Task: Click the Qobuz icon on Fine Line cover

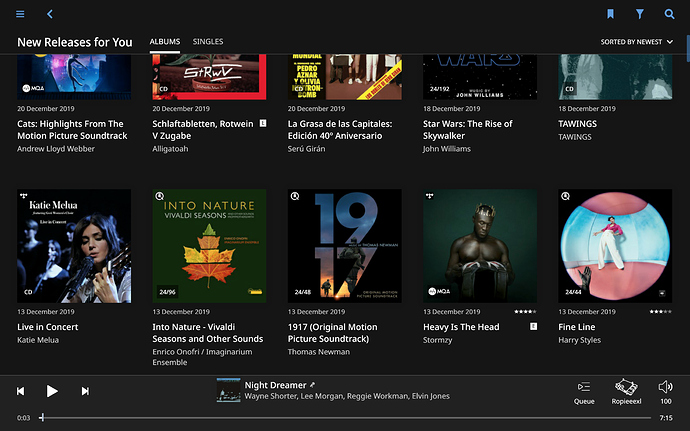Action: [565, 196]
